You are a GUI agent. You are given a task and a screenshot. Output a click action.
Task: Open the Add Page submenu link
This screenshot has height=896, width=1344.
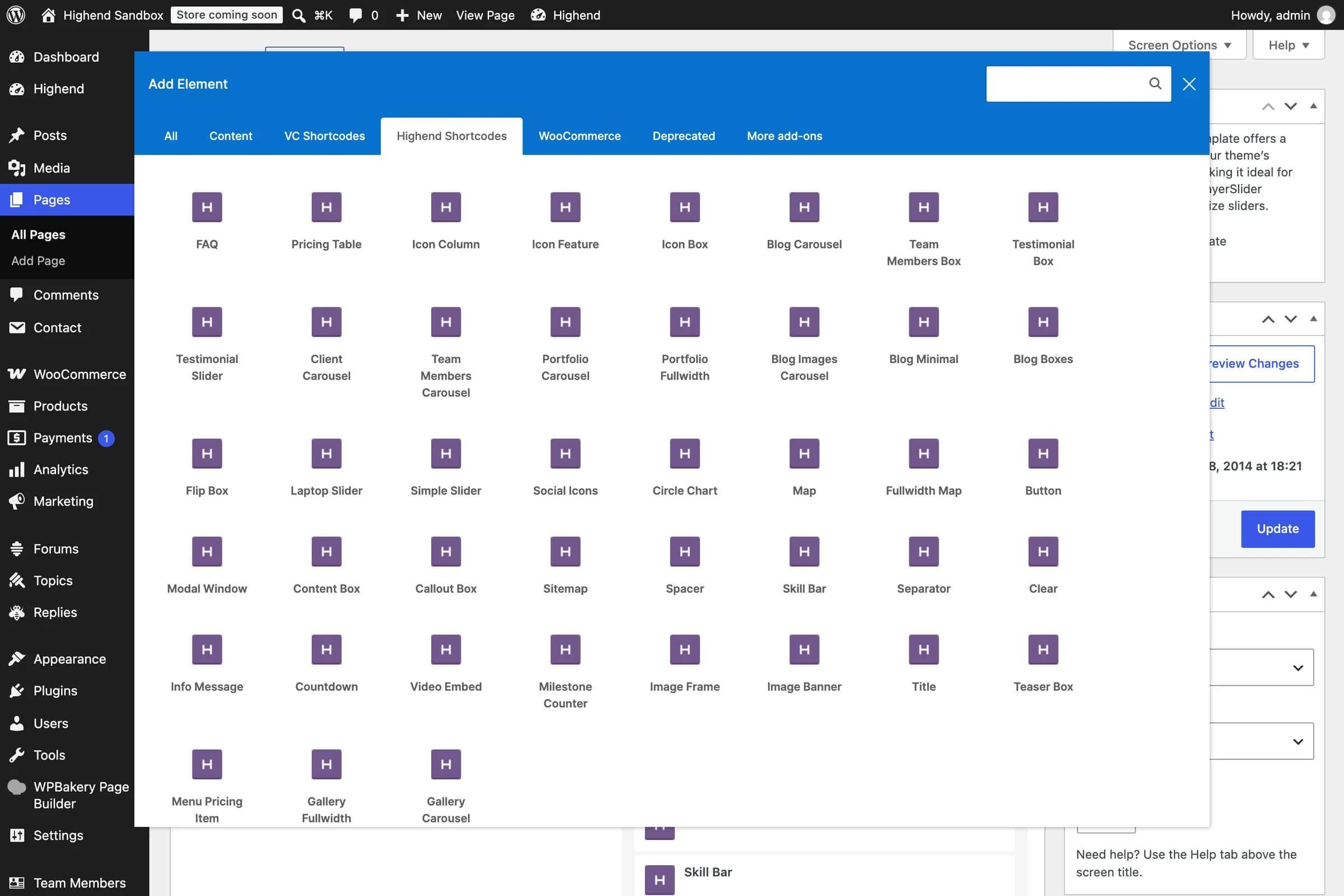[x=38, y=260]
